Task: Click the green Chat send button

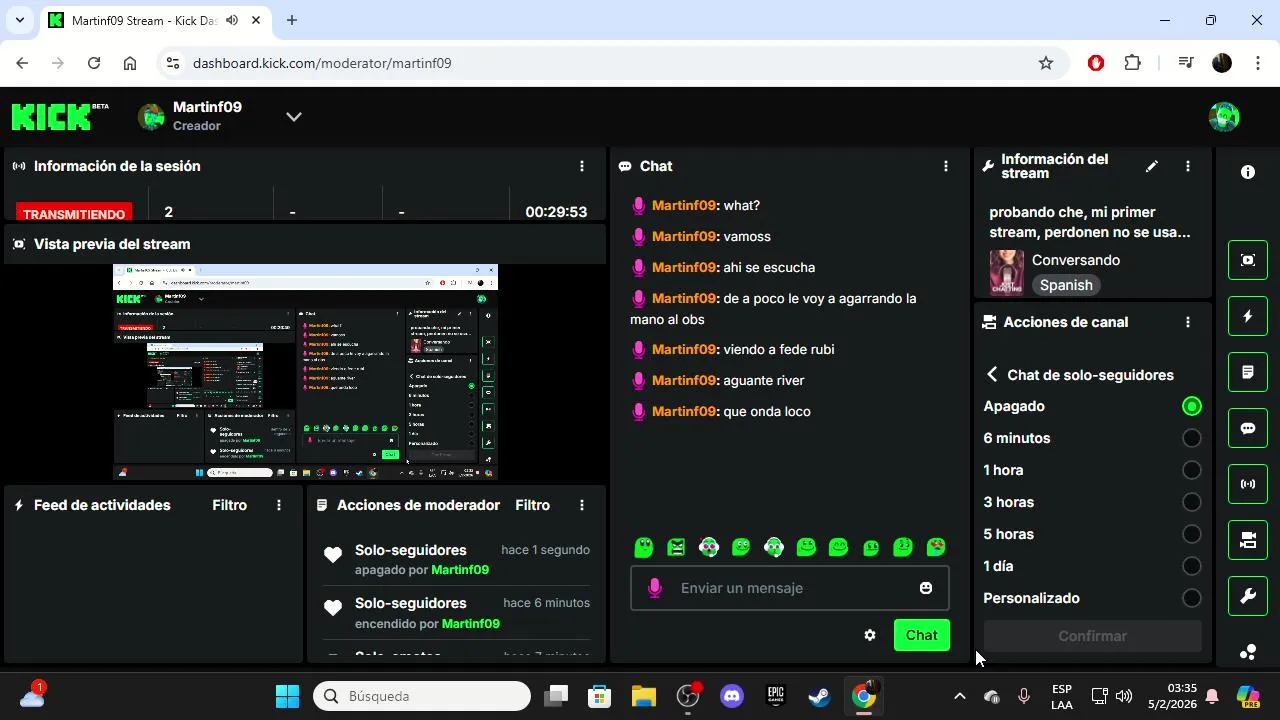Action: 922,635
